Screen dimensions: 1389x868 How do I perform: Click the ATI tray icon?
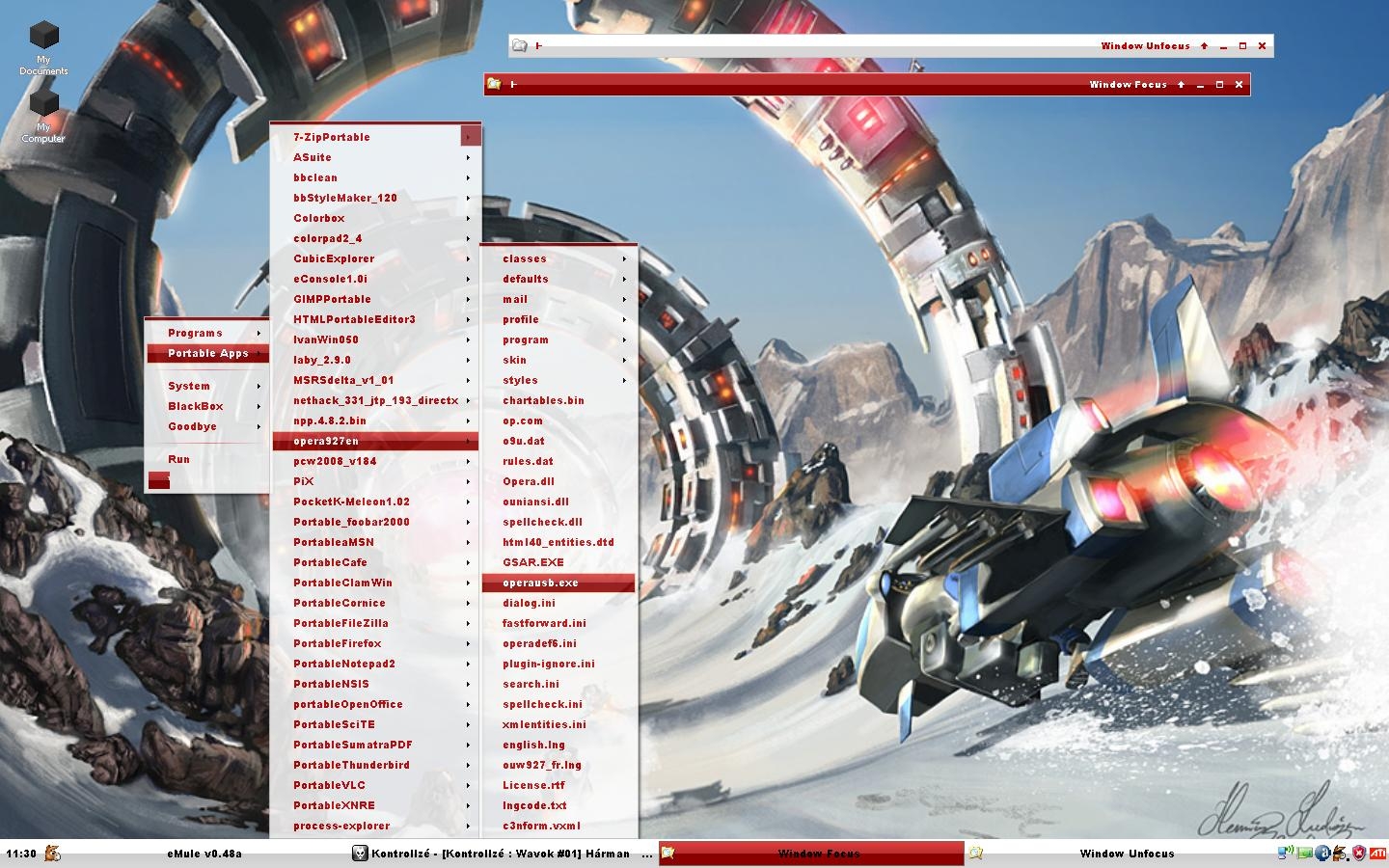click(x=1377, y=853)
